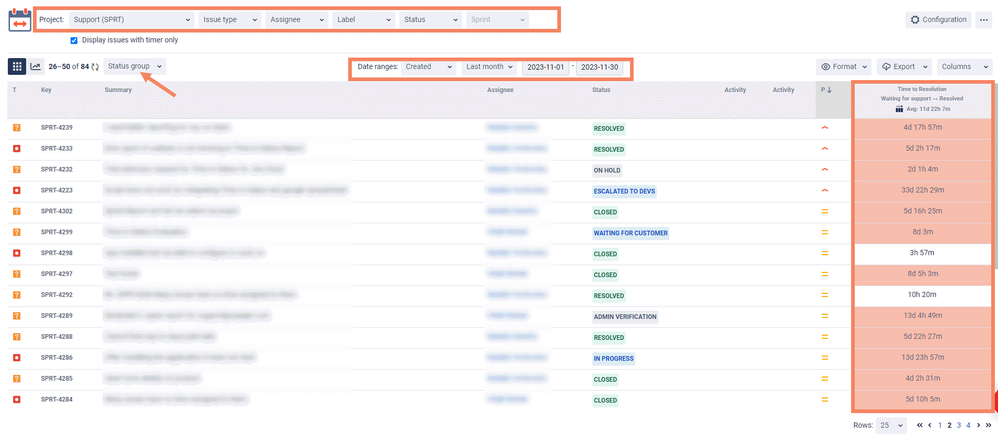The height and width of the screenshot is (444, 998).
Task: Click issue type icon of SPRT-4233
Action: [17, 149]
